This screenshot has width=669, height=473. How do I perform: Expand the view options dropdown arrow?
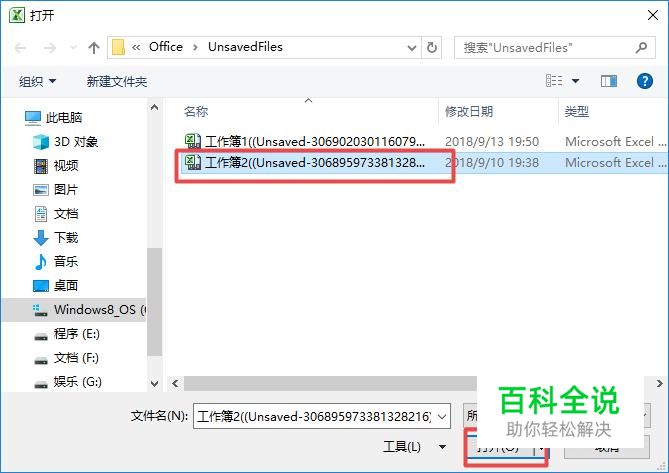point(576,81)
